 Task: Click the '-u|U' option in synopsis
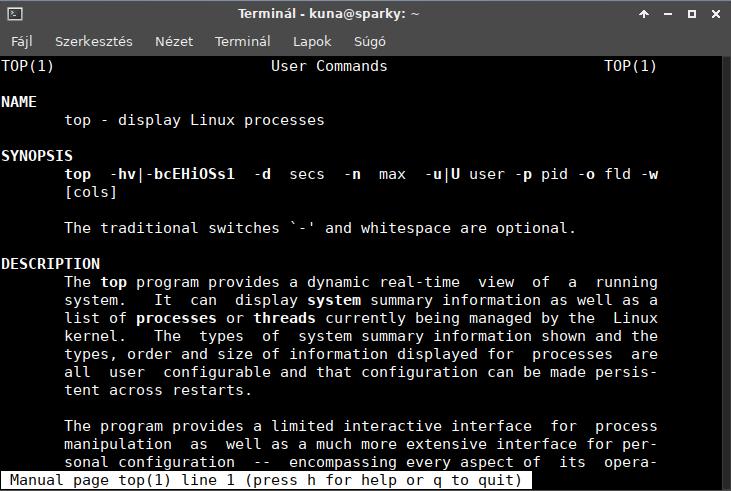[x=442, y=174]
